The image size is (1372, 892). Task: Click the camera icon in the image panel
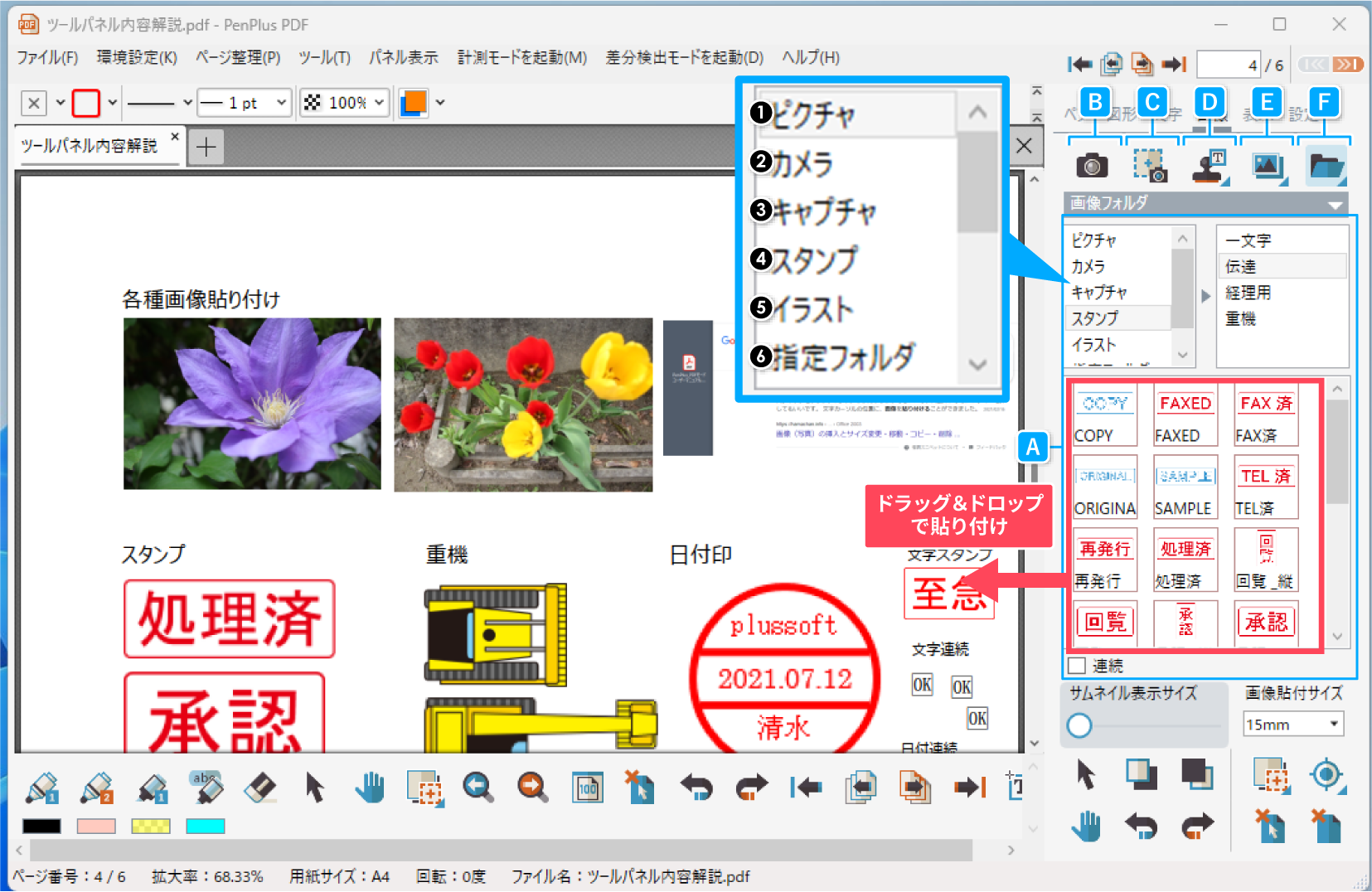1092,166
